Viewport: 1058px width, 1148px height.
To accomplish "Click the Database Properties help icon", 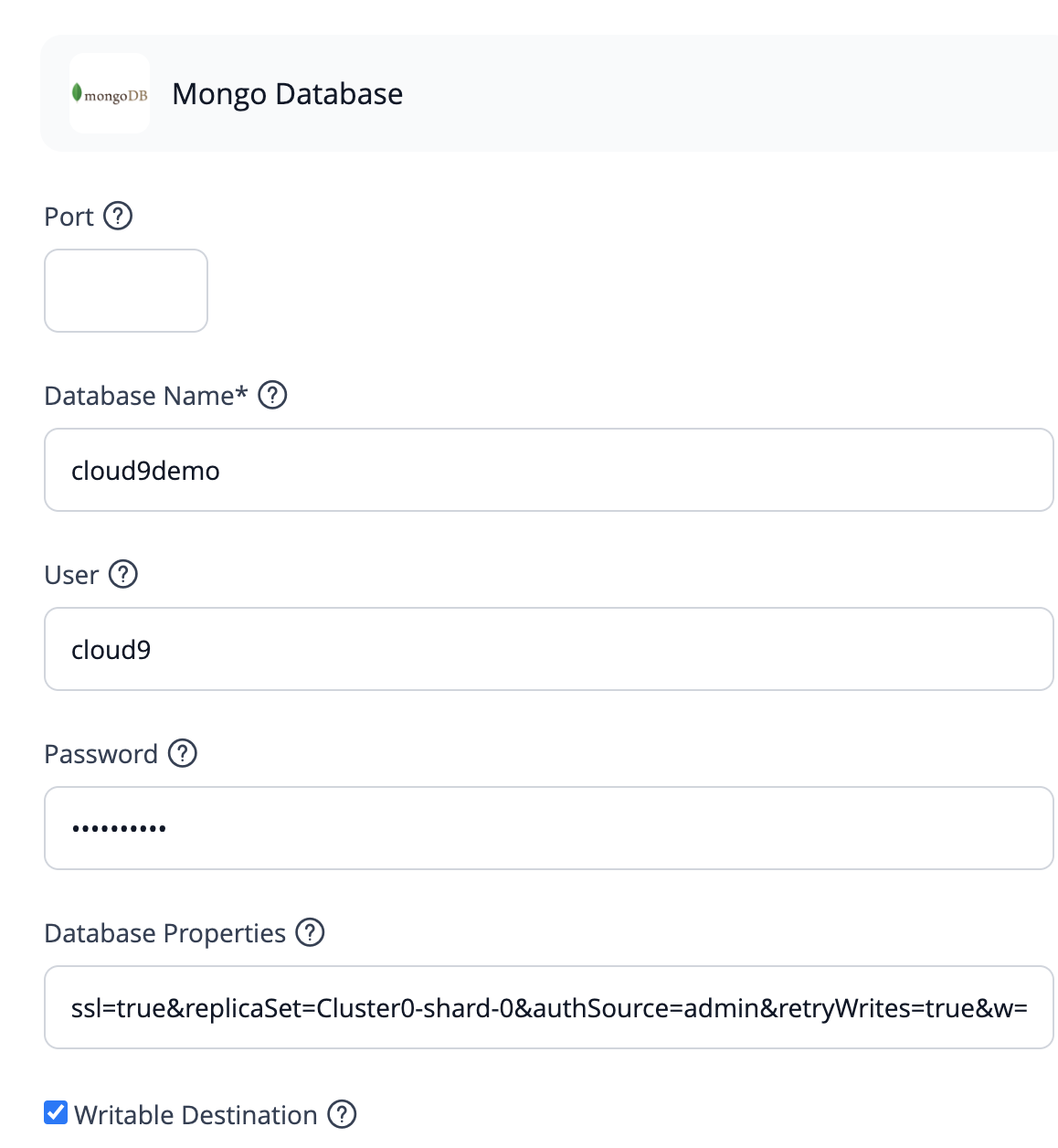I will point(311,933).
